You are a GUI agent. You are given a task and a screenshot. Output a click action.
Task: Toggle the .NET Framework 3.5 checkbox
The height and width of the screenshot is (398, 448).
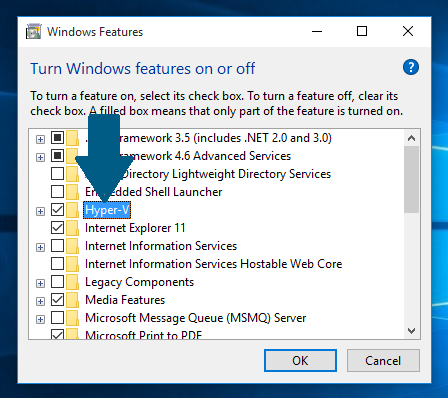click(57, 138)
